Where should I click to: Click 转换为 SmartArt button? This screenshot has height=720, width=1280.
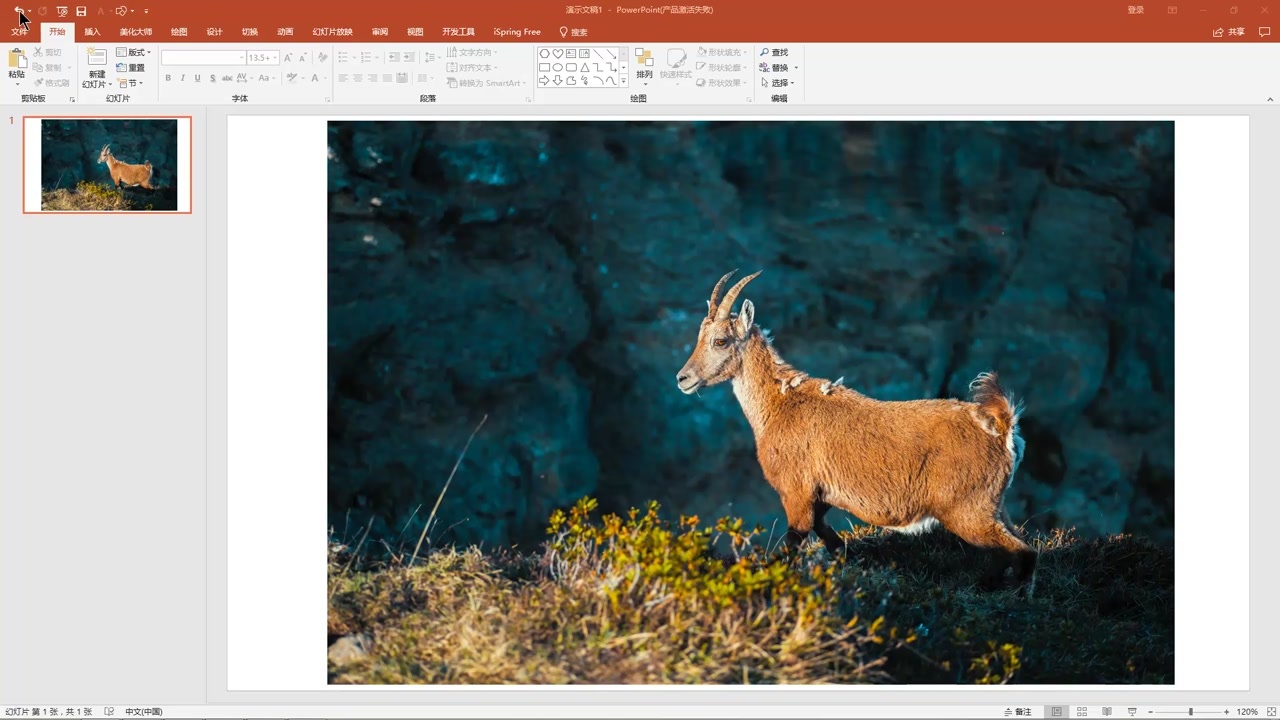click(x=487, y=83)
